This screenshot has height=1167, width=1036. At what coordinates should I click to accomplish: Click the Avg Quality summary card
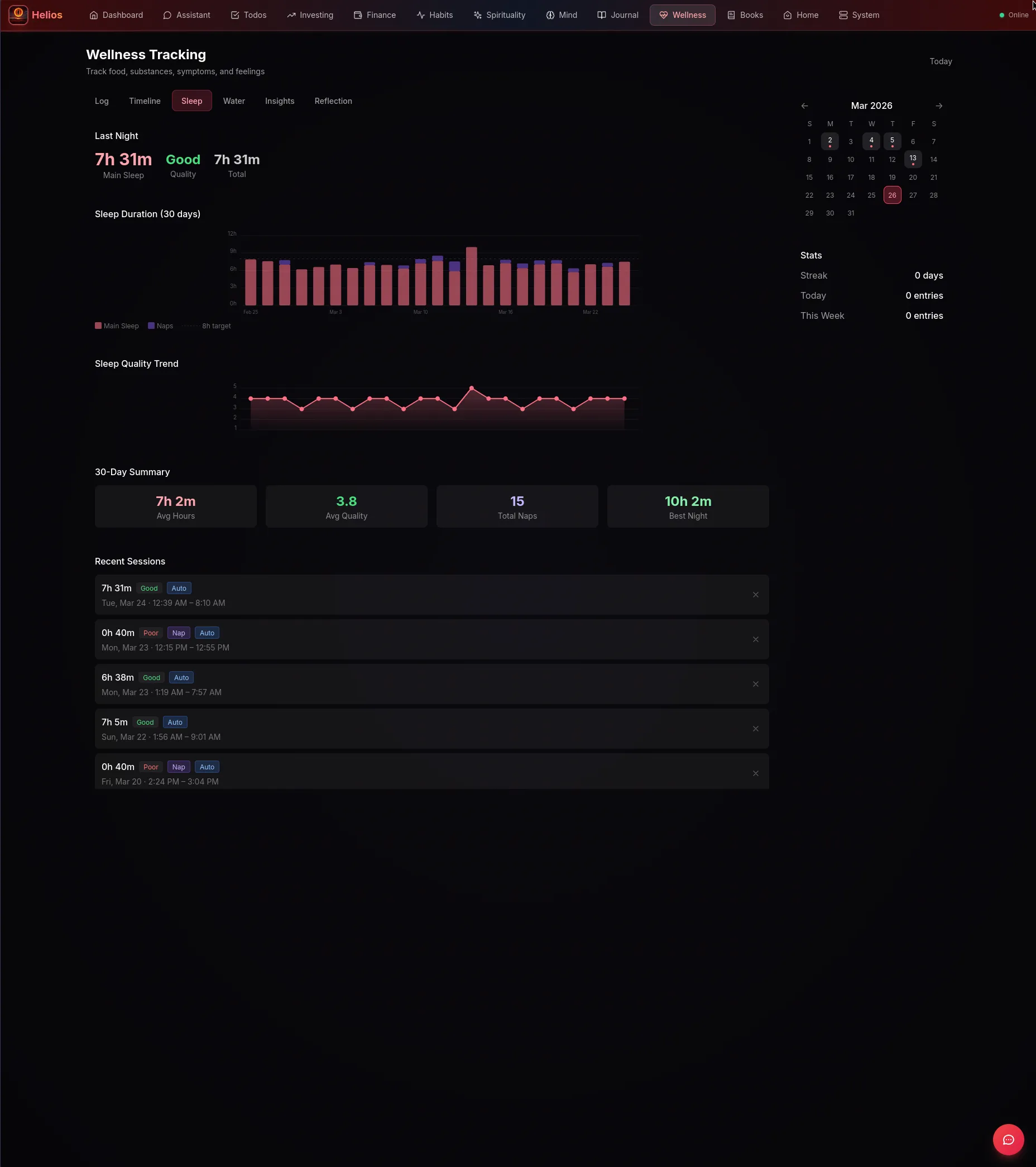click(347, 506)
